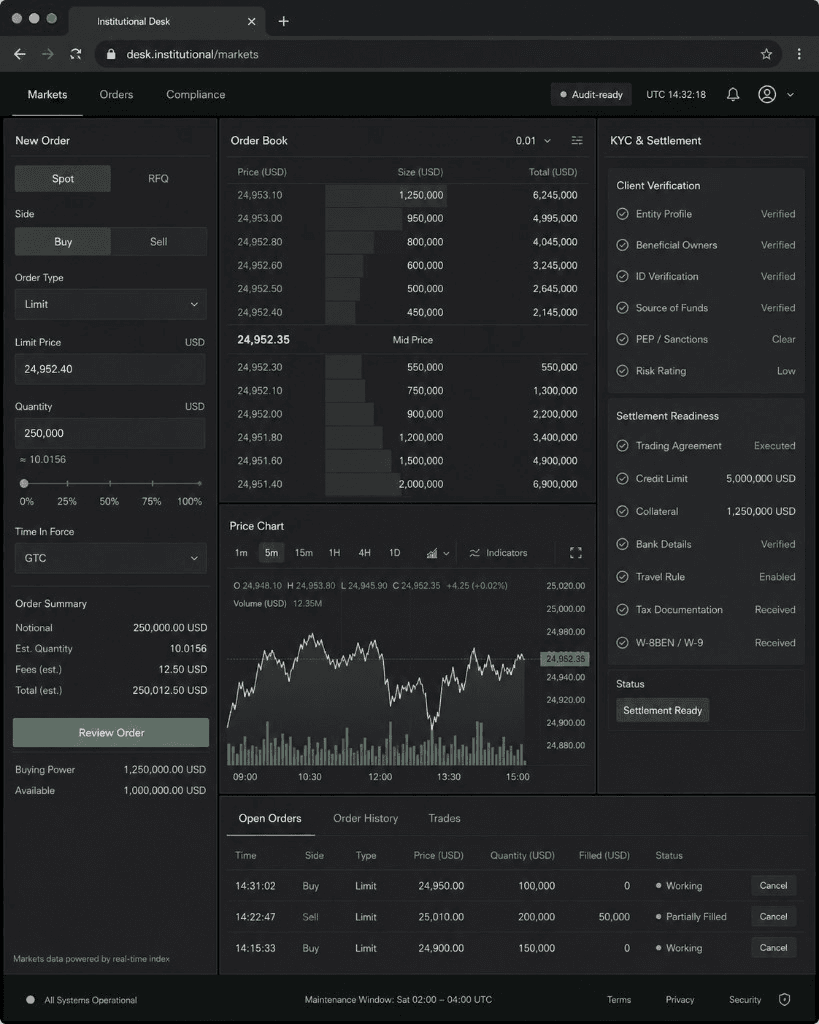Click the Quantity input field

click(x=110, y=433)
